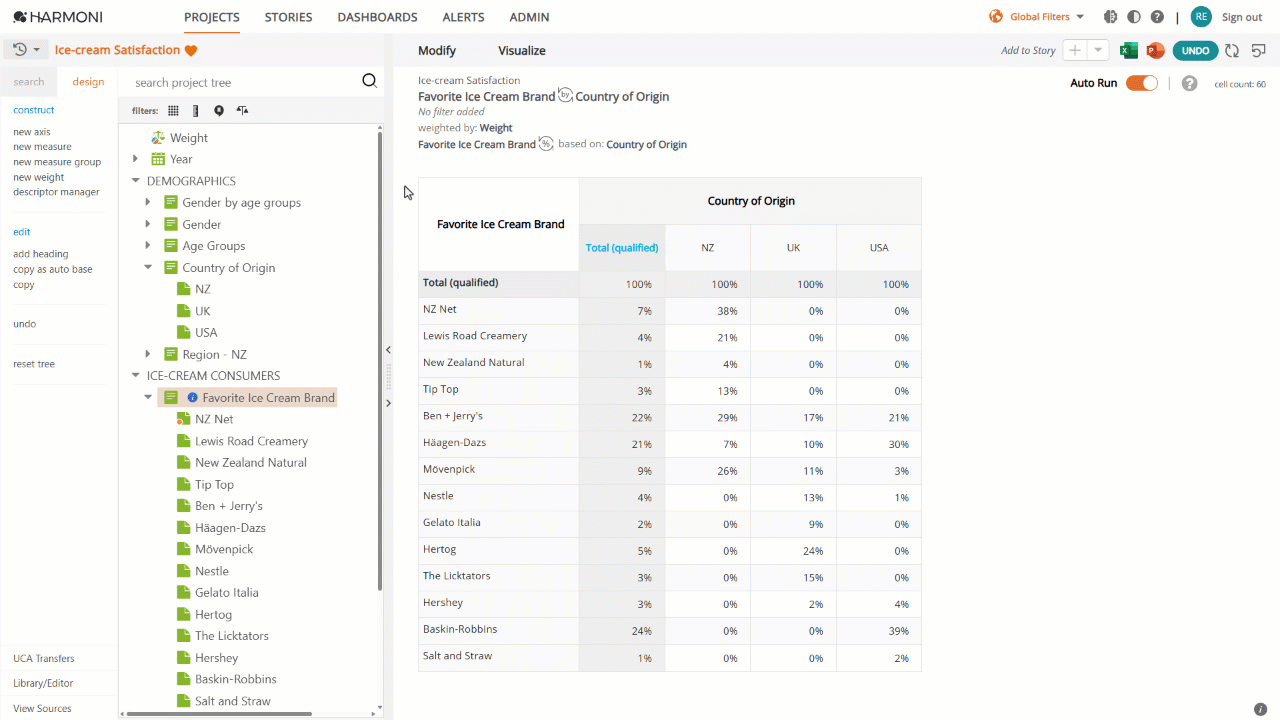Open the Add to Story dropdown arrow

(x=1098, y=50)
